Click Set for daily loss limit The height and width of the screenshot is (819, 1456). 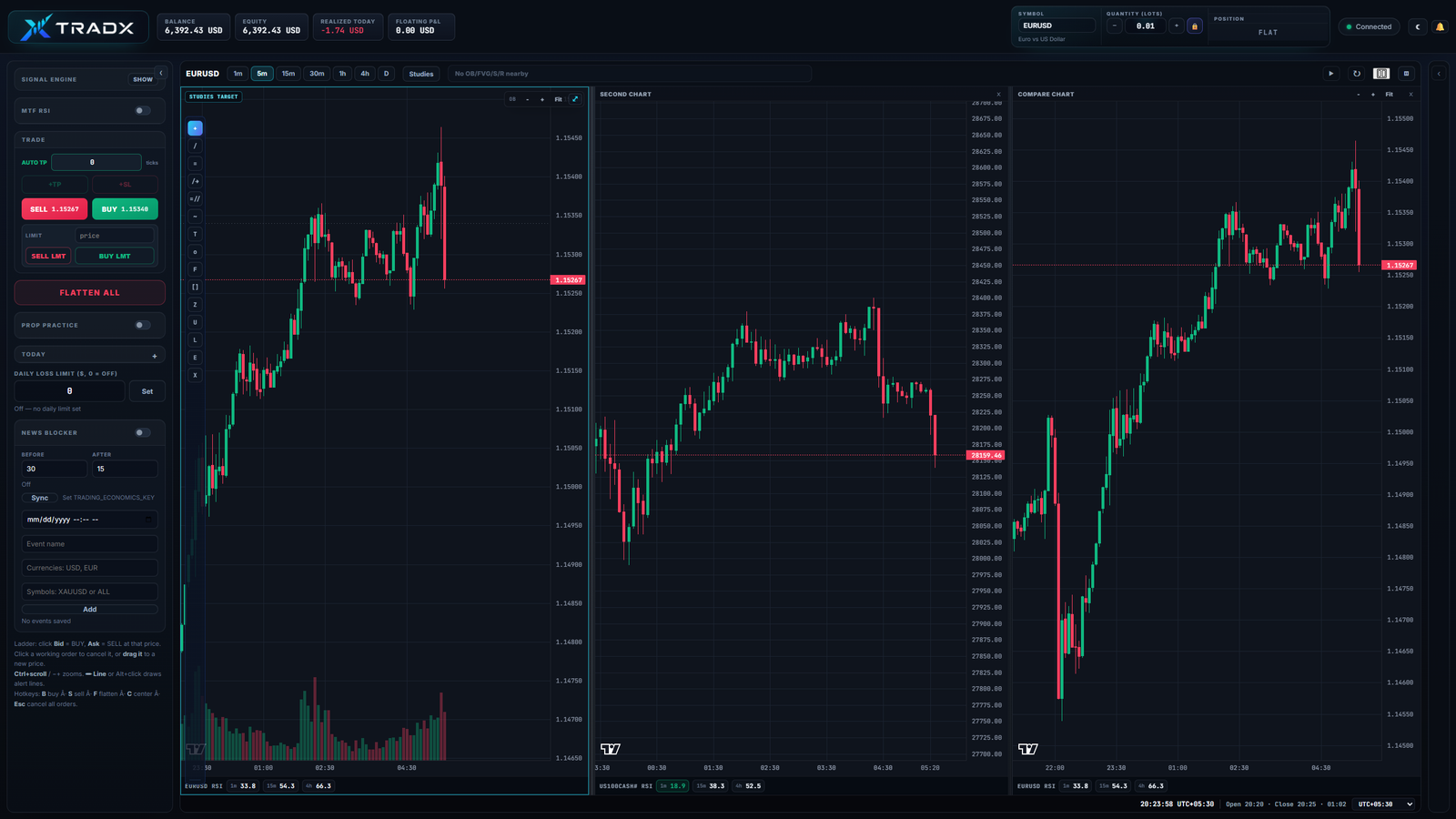147,391
